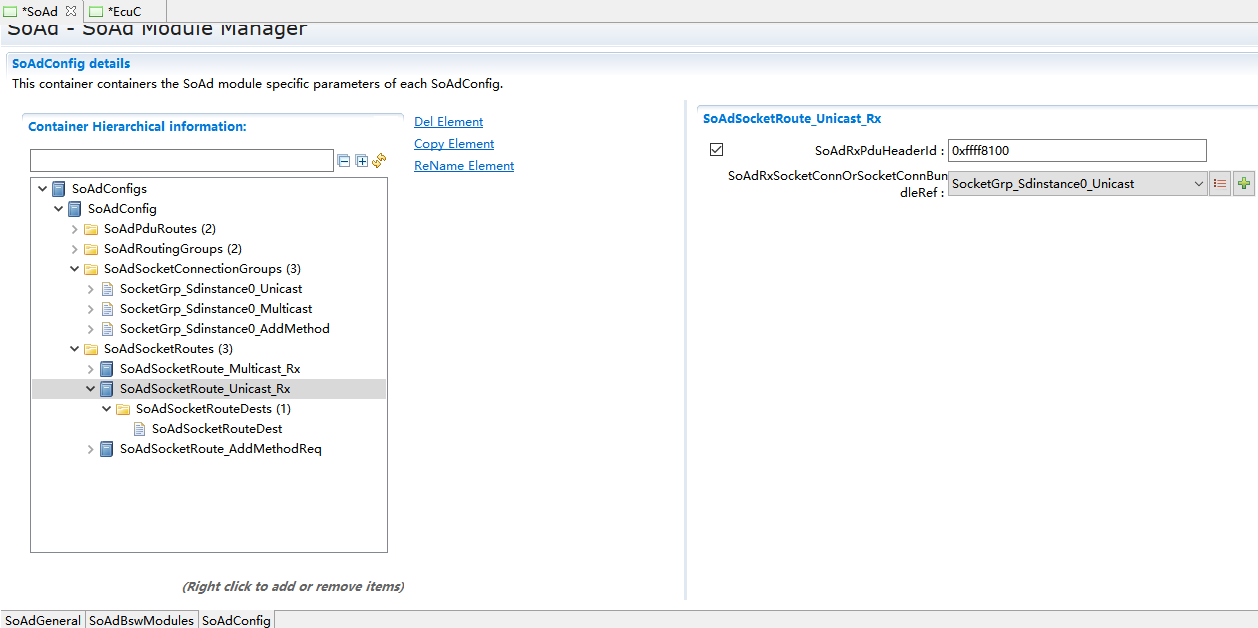Open the SoAdGeneral bottom tab
1258x628 pixels.
42,620
